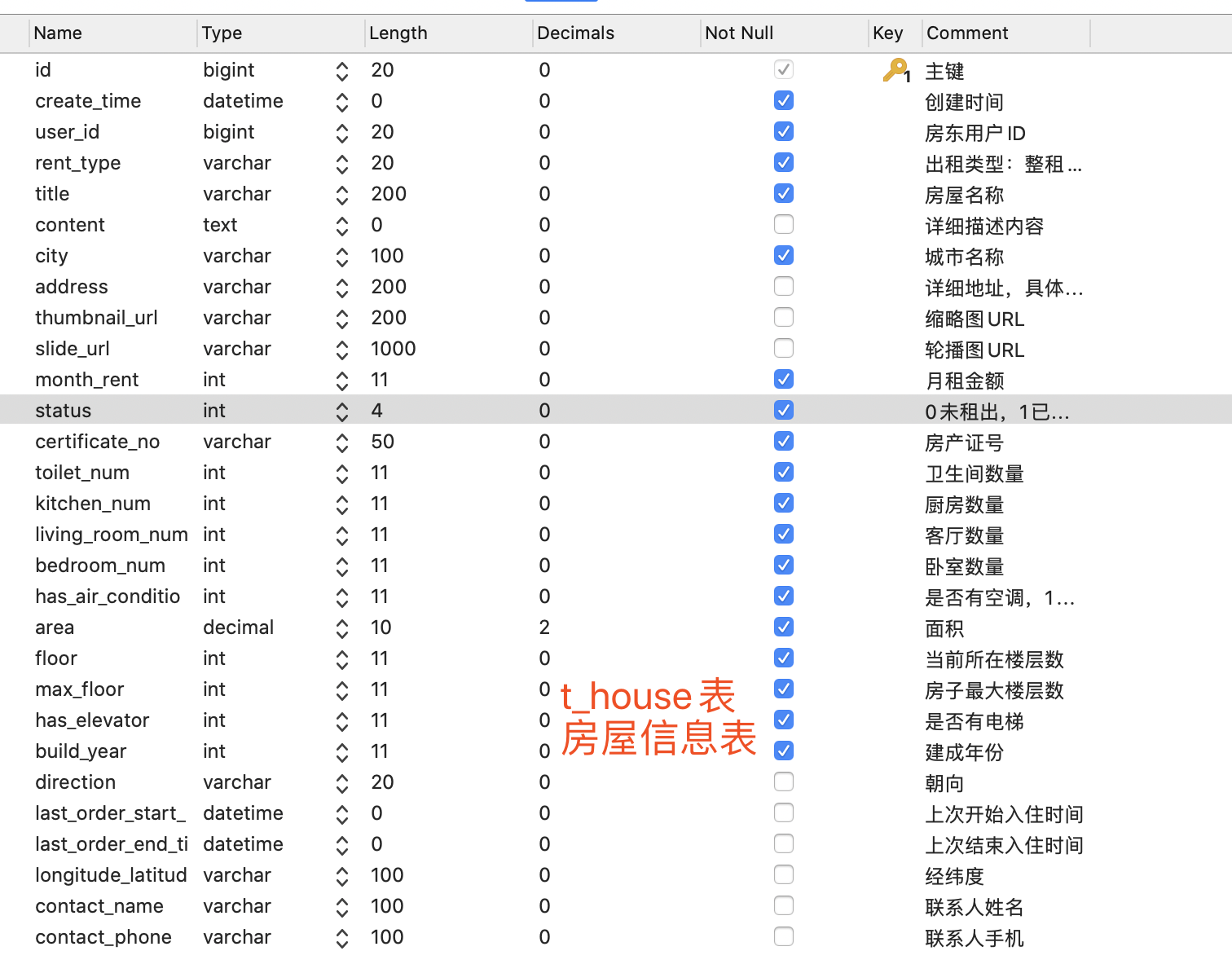1232x973 pixels.
Task: Enable Not Null for address field
Action: 784,287
